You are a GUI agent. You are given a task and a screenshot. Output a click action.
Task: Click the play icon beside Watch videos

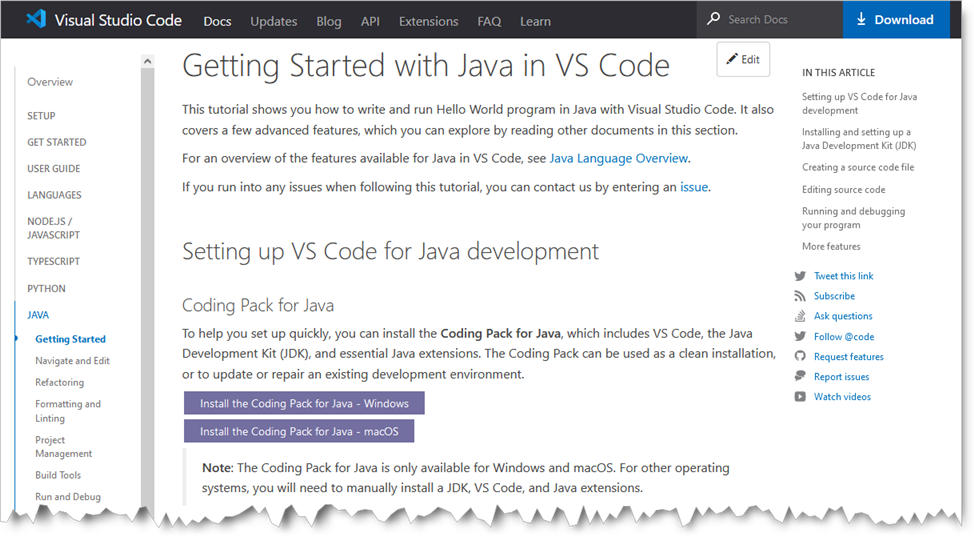(800, 397)
